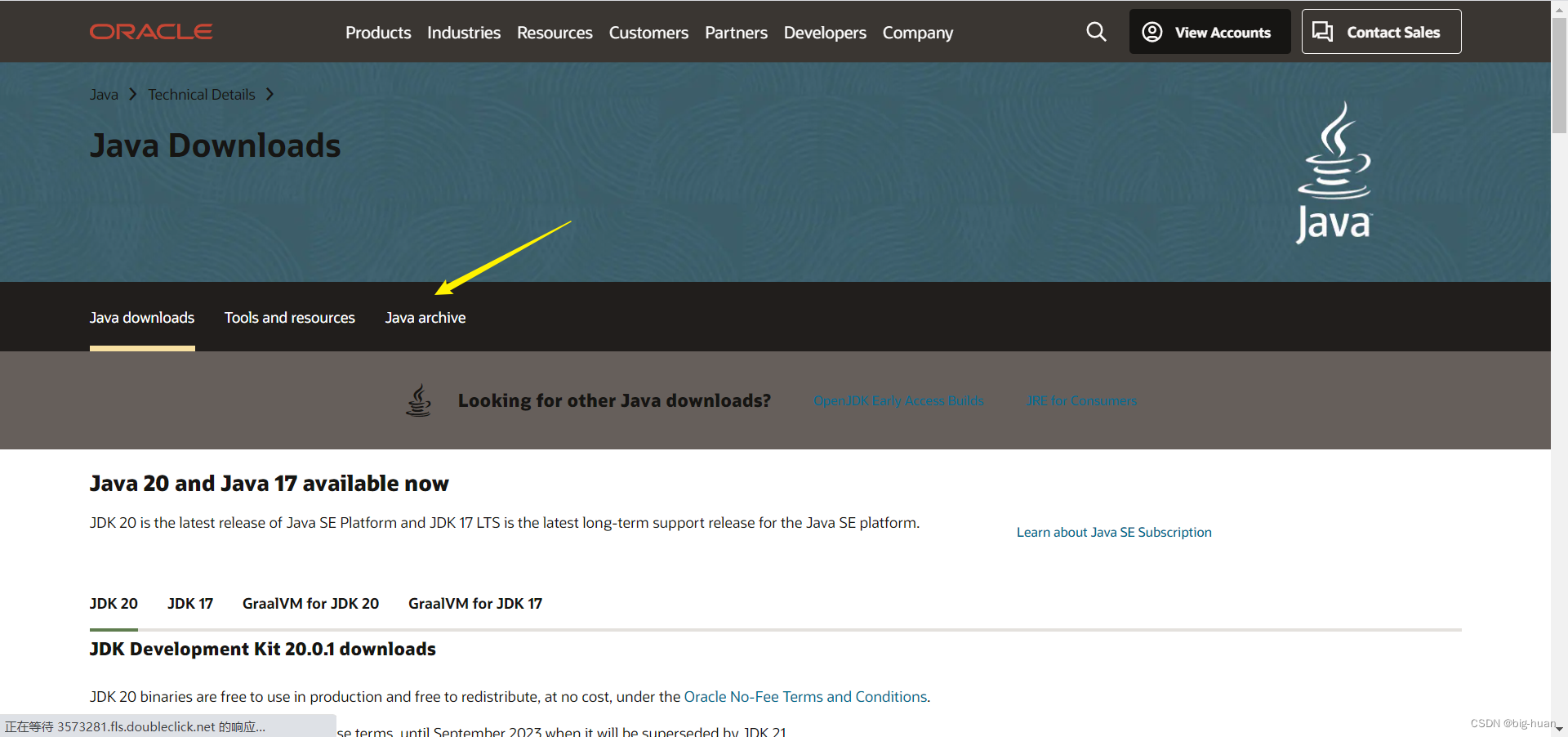1568x737 pixels.
Task: Open the Company menu
Action: (918, 33)
